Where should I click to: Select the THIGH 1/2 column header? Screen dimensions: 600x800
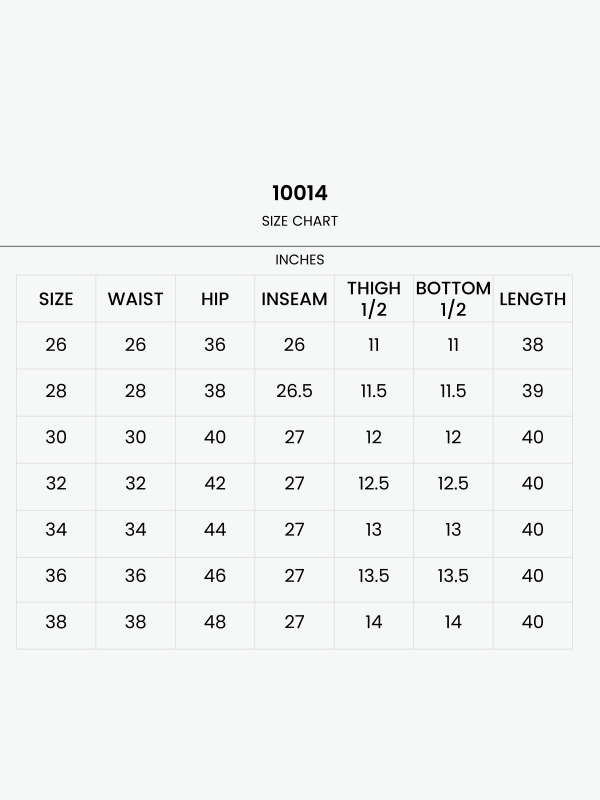tap(374, 299)
